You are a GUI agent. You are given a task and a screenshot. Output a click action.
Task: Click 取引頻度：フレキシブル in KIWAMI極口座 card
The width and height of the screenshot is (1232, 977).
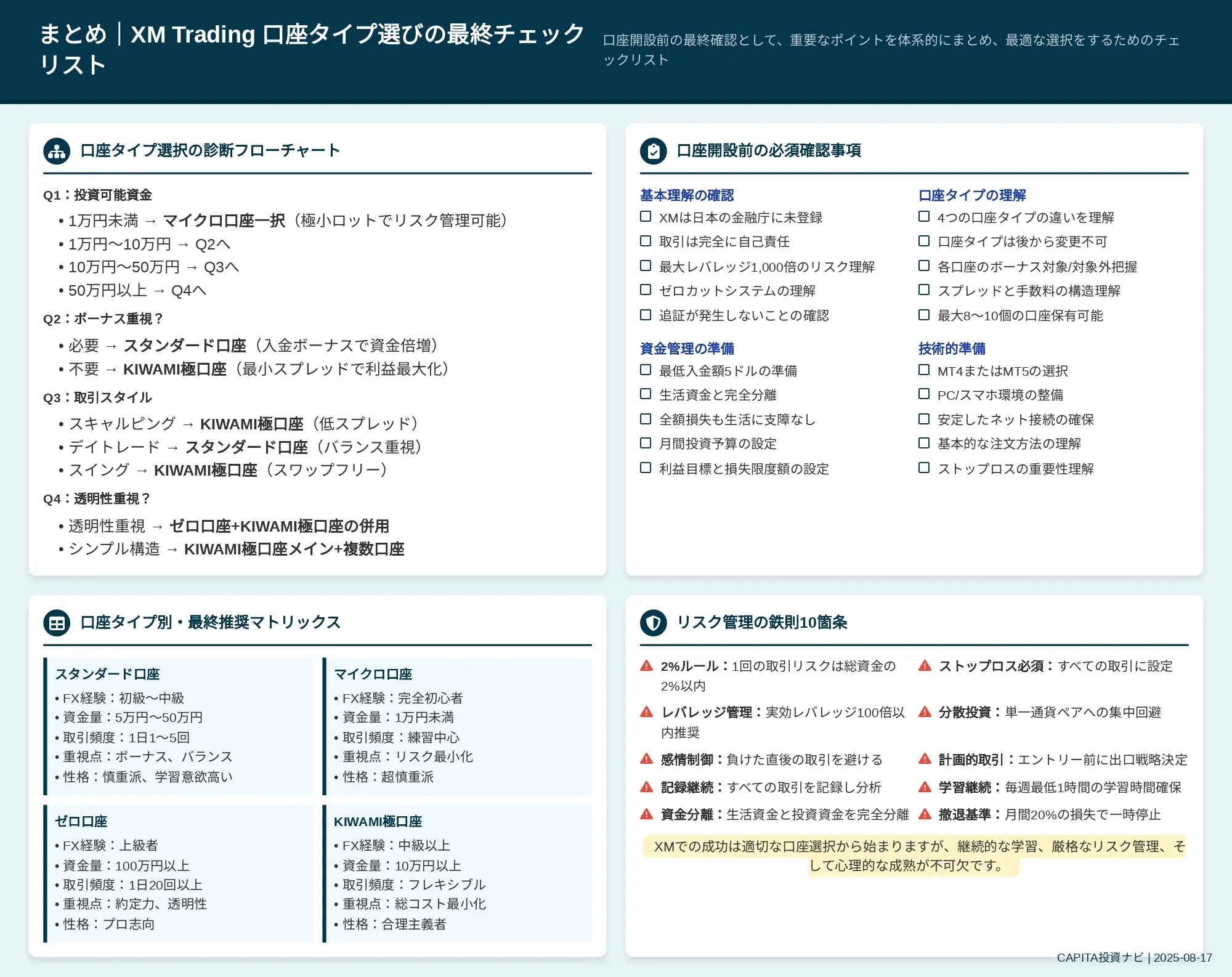pyautogui.click(x=410, y=885)
